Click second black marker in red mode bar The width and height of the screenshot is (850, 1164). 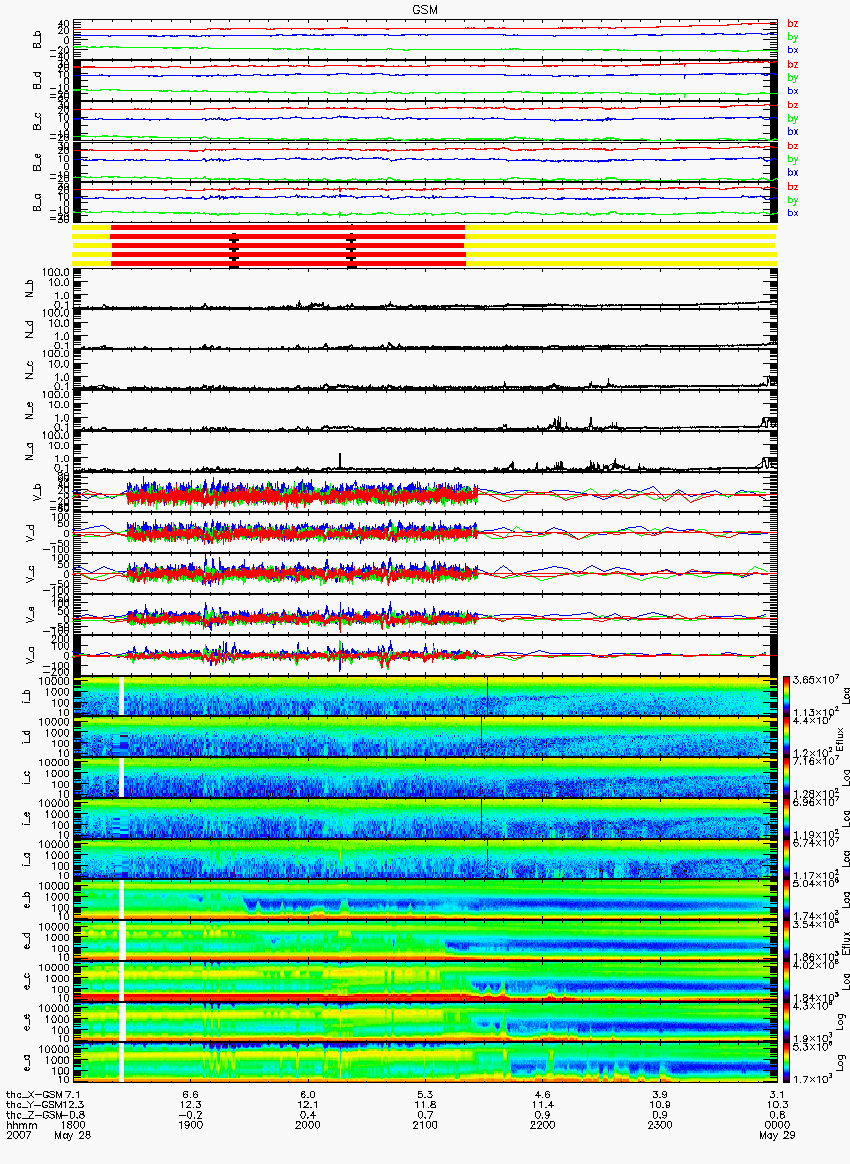pyautogui.click(x=352, y=250)
